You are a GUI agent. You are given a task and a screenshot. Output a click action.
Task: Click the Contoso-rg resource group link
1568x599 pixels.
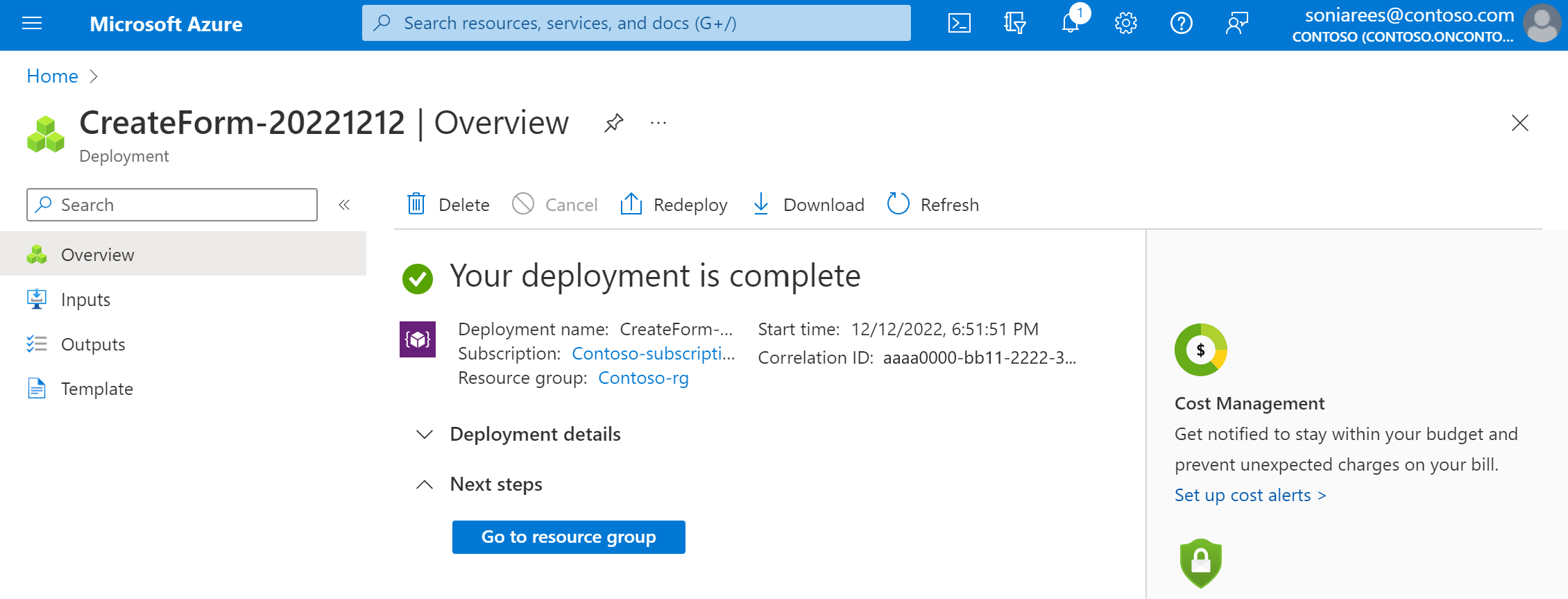[643, 378]
